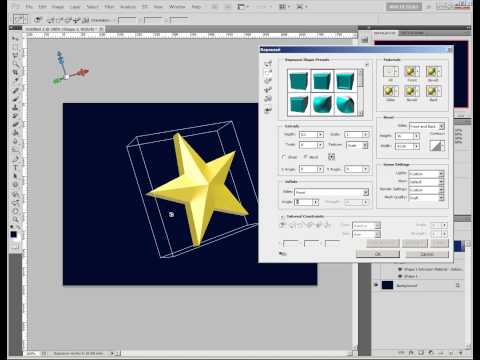Click Cancel in the Repoussé dialog
This screenshot has width=480, height=360.
coord(427,254)
